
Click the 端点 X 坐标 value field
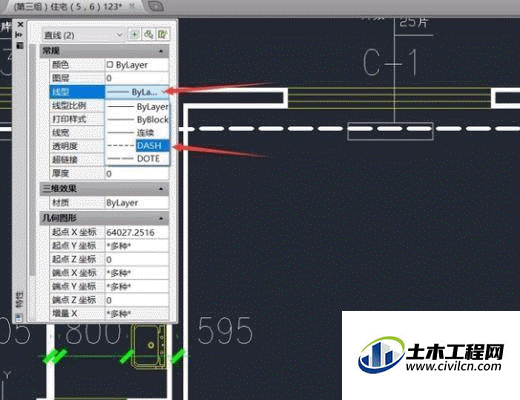pos(136,273)
